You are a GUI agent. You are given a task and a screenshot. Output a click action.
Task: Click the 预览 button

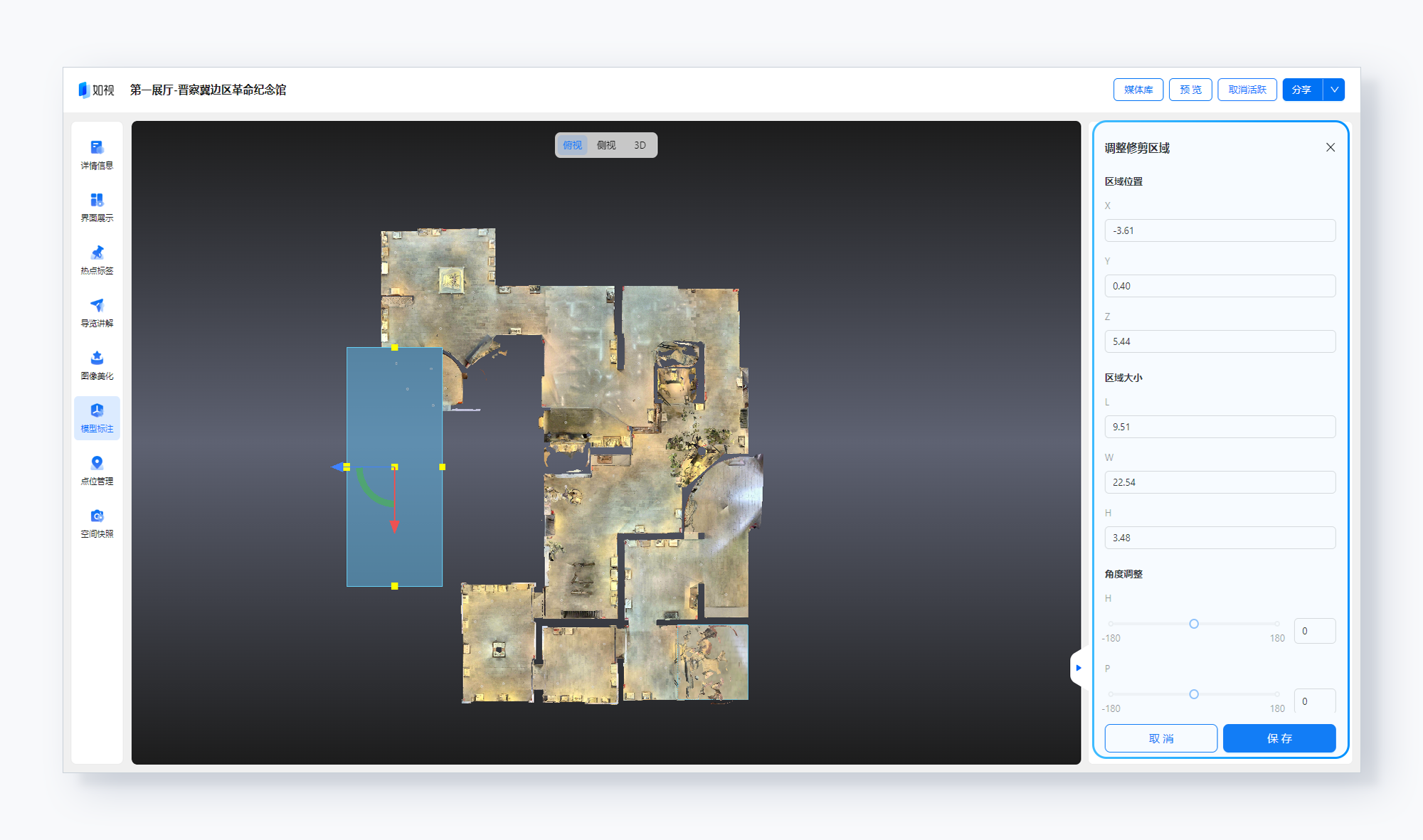tap(1190, 90)
